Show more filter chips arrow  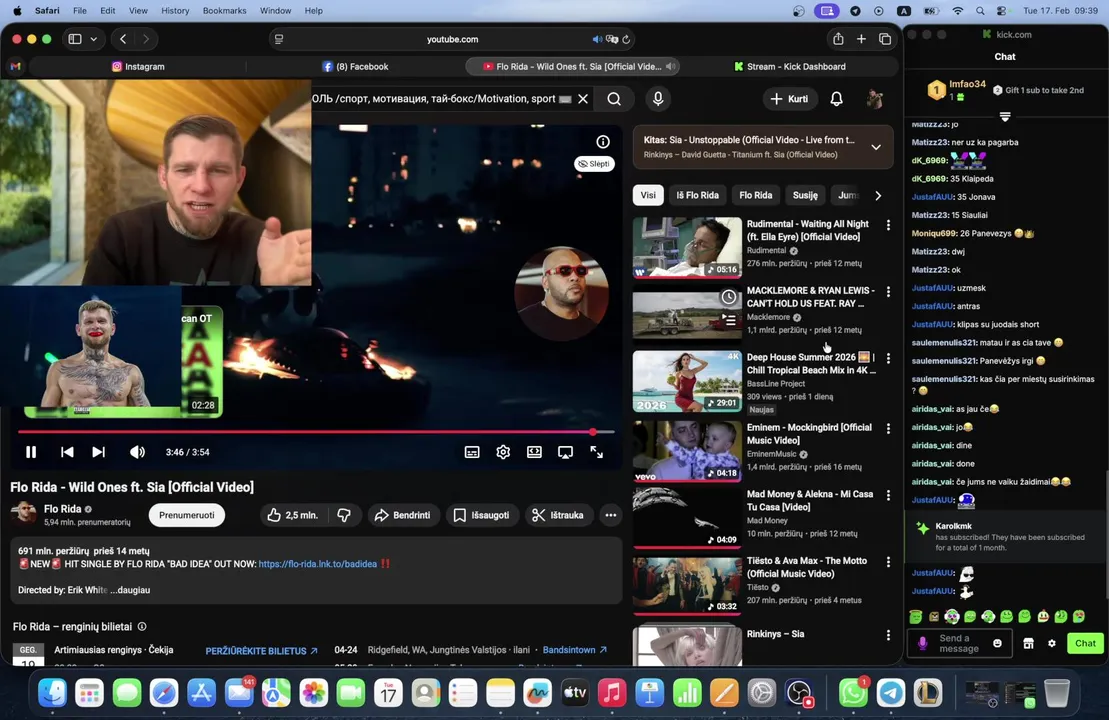pyautogui.click(x=878, y=195)
